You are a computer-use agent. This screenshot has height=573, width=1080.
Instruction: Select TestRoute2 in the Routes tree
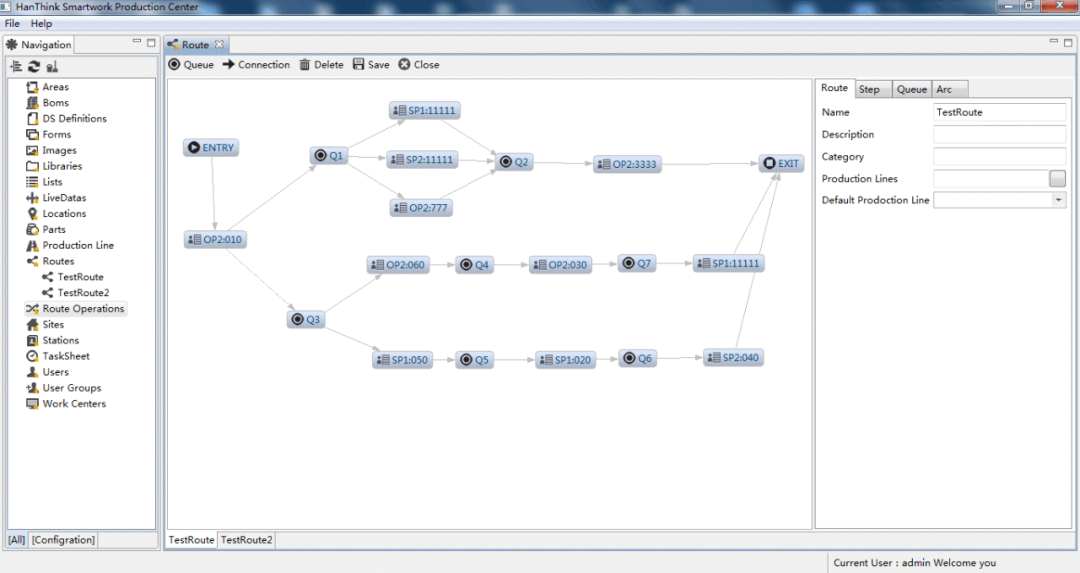pos(83,293)
